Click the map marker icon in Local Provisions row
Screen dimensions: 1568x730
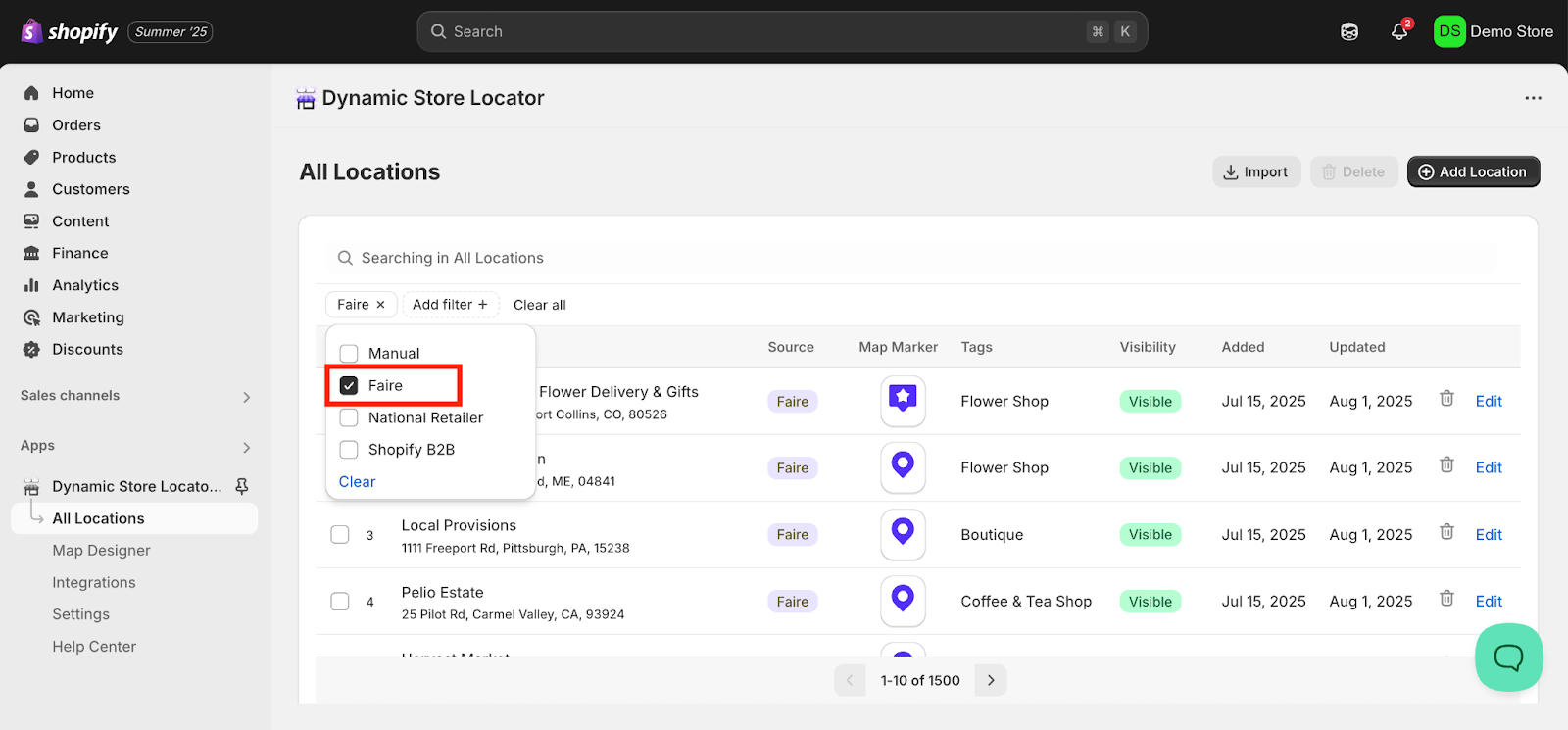903,534
